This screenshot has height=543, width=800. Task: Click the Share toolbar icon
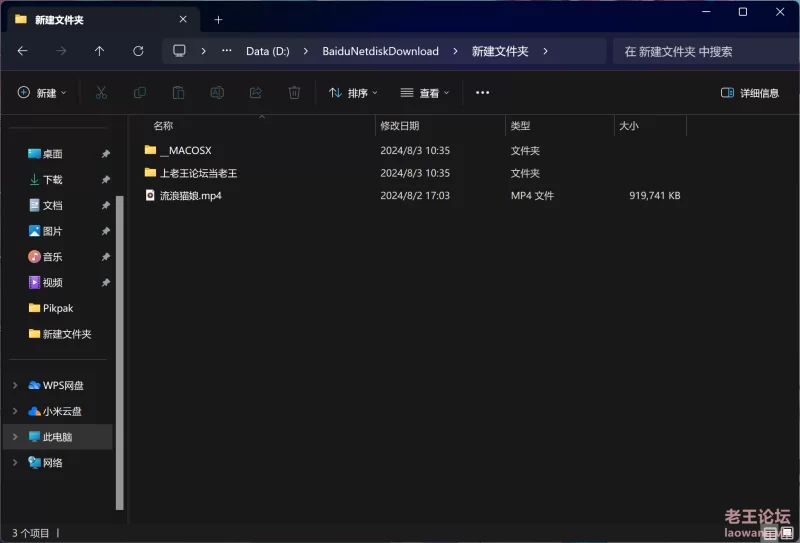click(256, 93)
